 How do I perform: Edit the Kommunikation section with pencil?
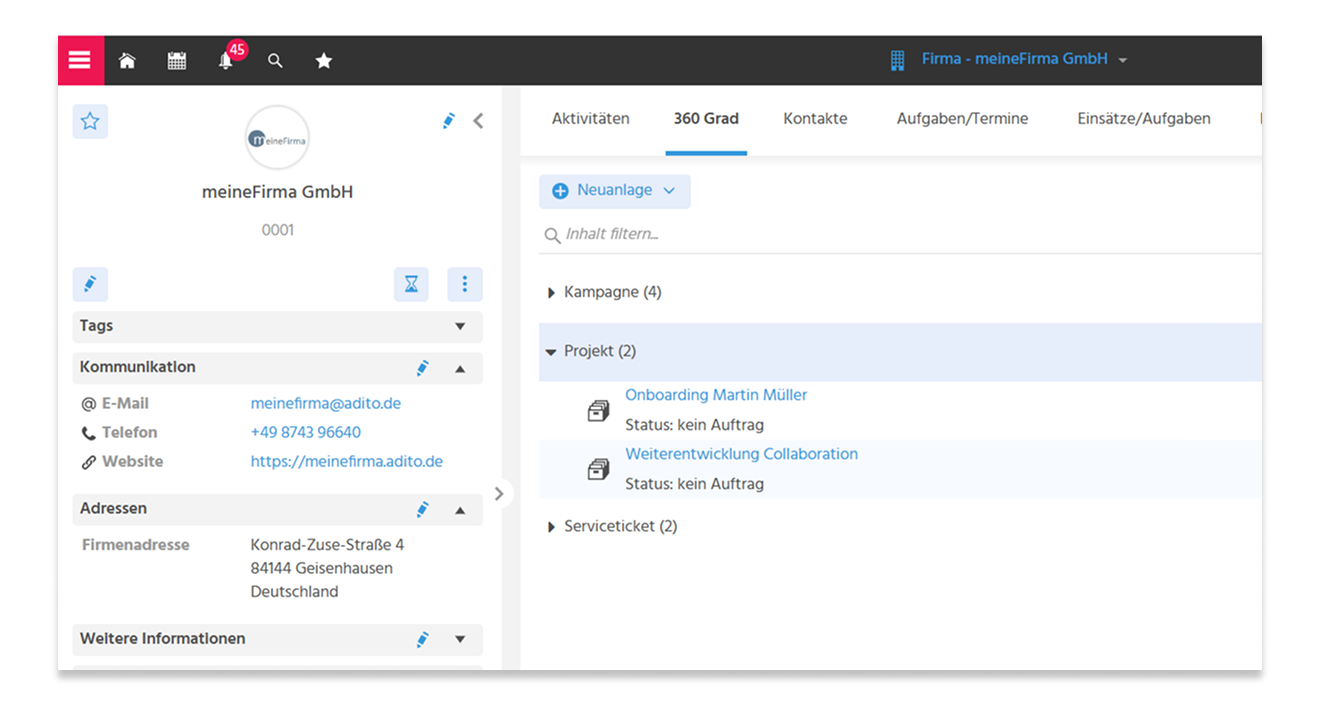[422, 368]
